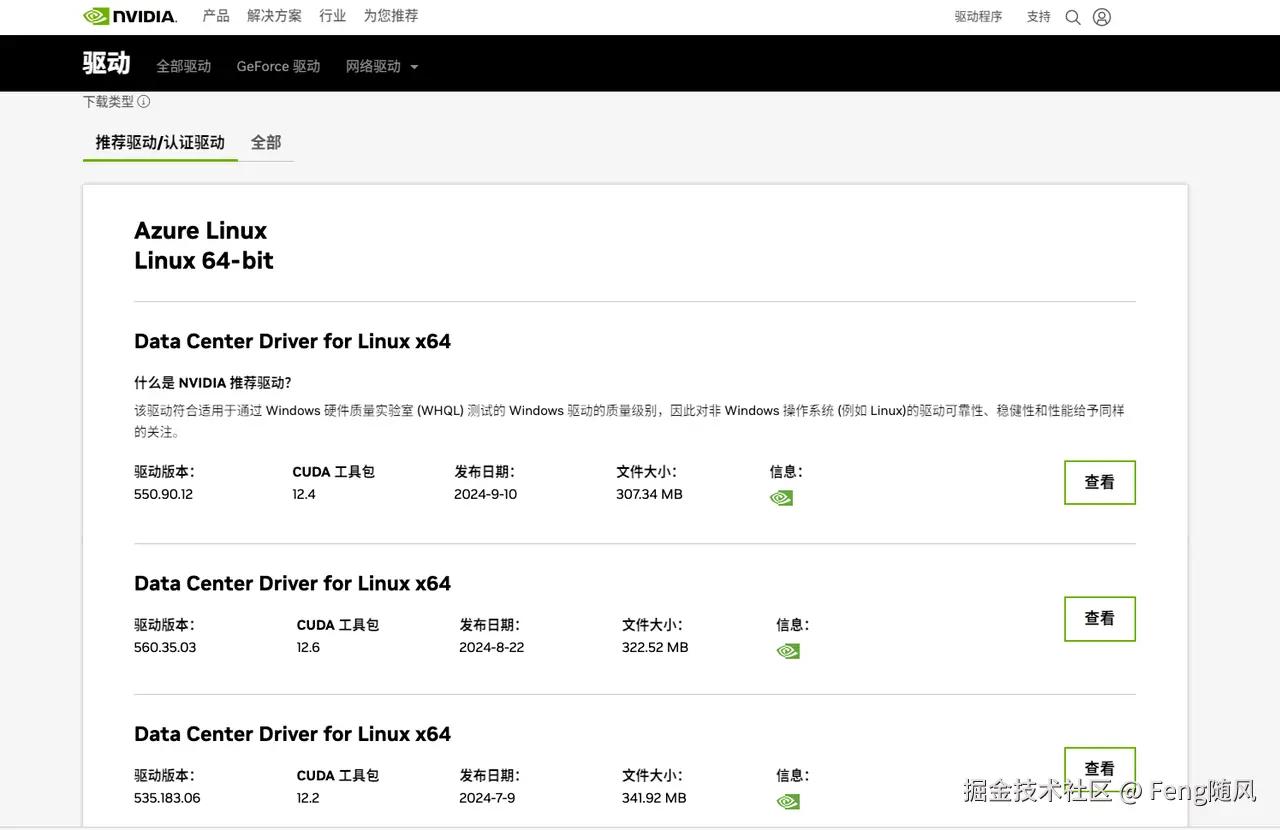Open the user account icon
The width and height of the screenshot is (1280, 830).
coord(1102,17)
